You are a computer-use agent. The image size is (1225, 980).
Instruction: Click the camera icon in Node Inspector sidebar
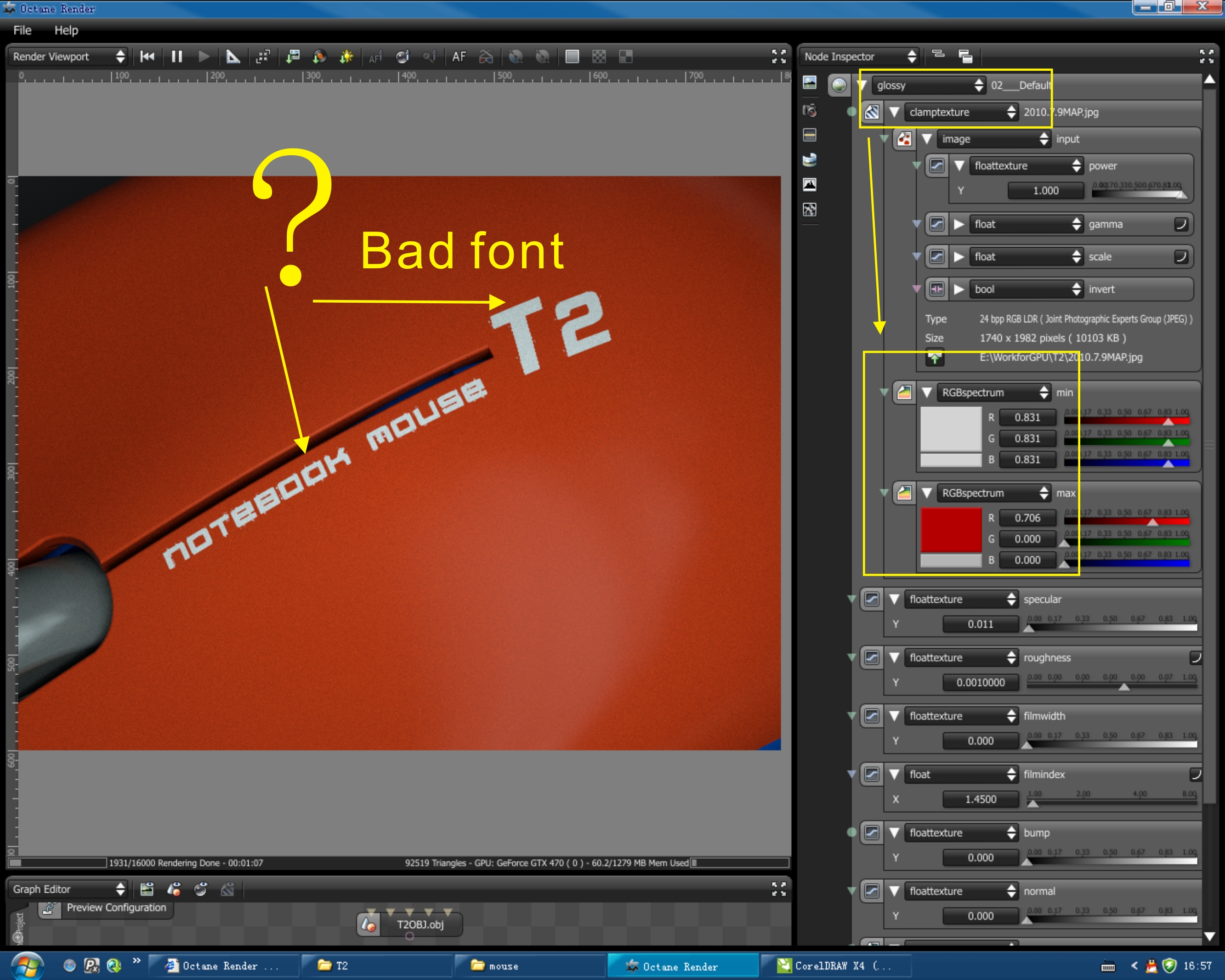pyautogui.click(x=810, y=110)
